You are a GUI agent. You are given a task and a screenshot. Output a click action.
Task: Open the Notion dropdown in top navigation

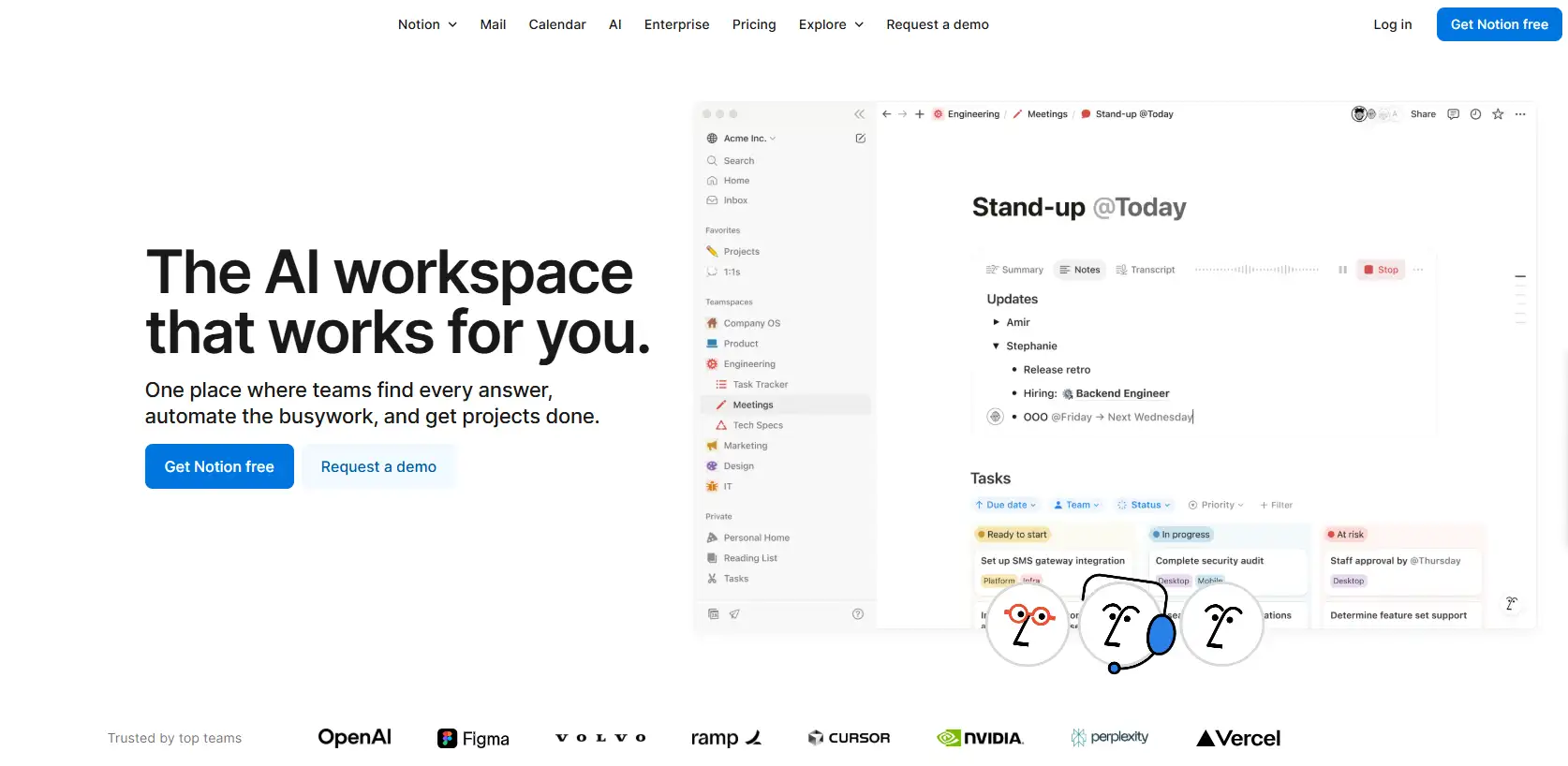[427, 24]
